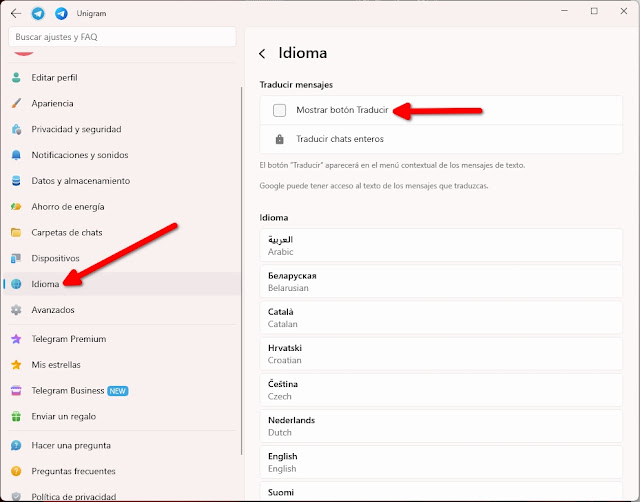Open Dispositivos settings

pyautogui.click(x=122, y=258)
